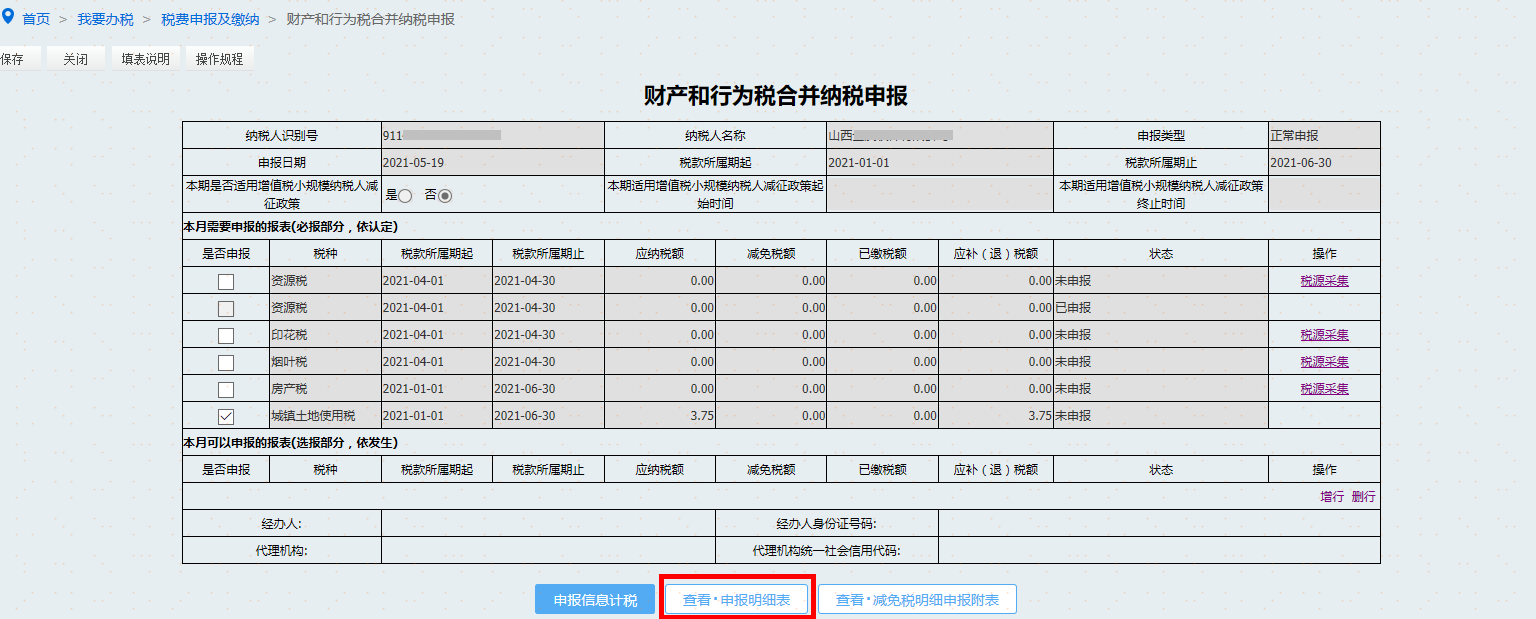Open 我要办税 breadcrumb link

pyautogui.click(x=105, y=19)
